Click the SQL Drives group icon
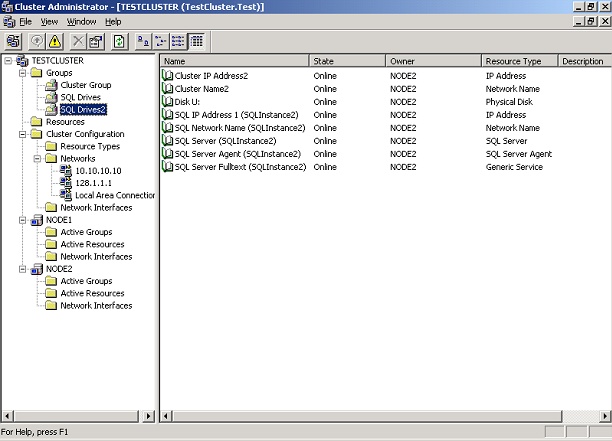 (x=51, y=97)
